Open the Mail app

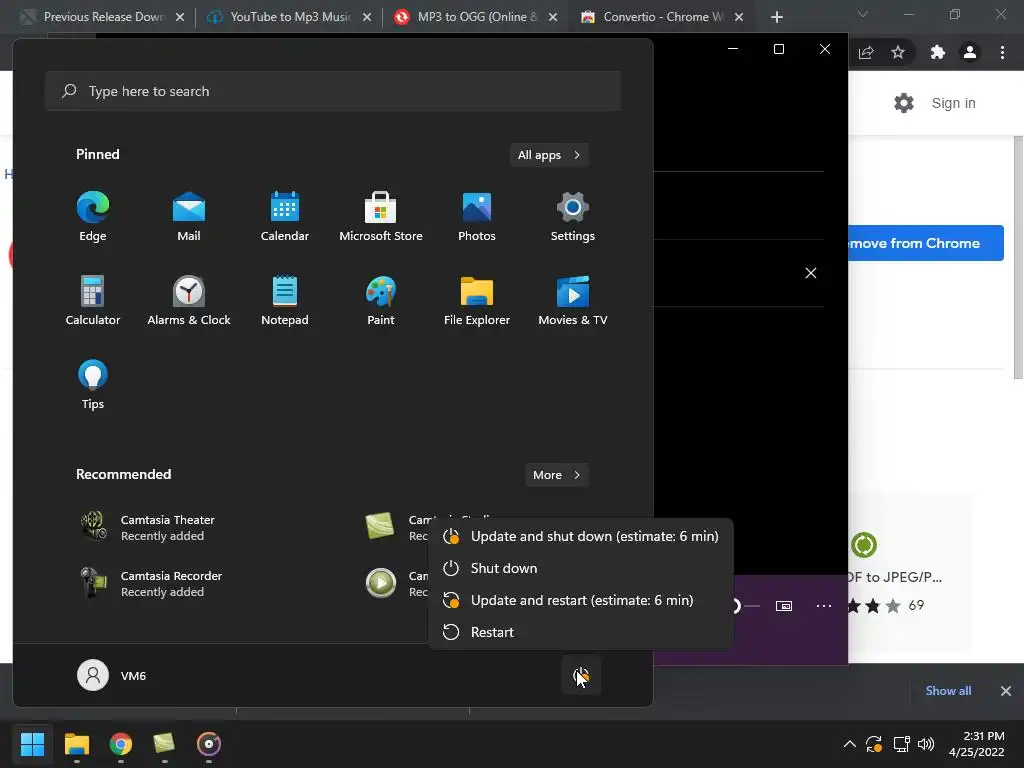click(189, 217)
